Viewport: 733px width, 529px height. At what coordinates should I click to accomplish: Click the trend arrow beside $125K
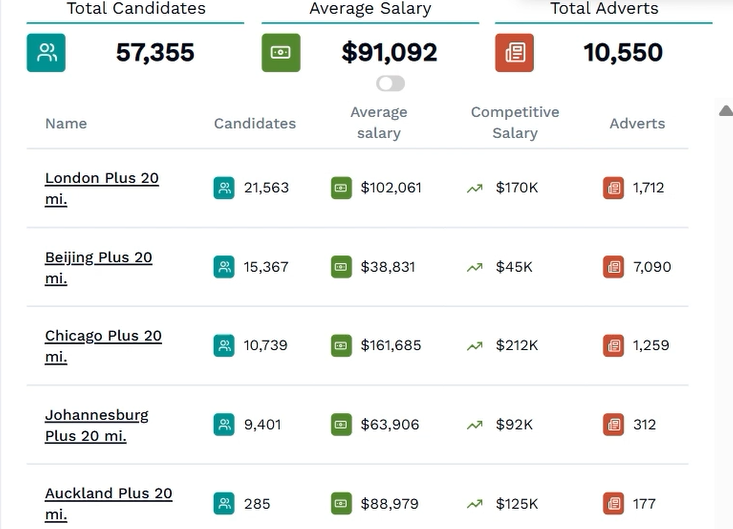(x=474, y=504)
